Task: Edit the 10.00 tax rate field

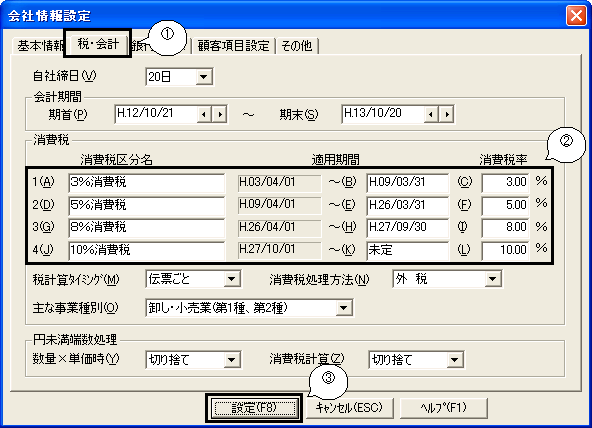Action: (505, 250)
